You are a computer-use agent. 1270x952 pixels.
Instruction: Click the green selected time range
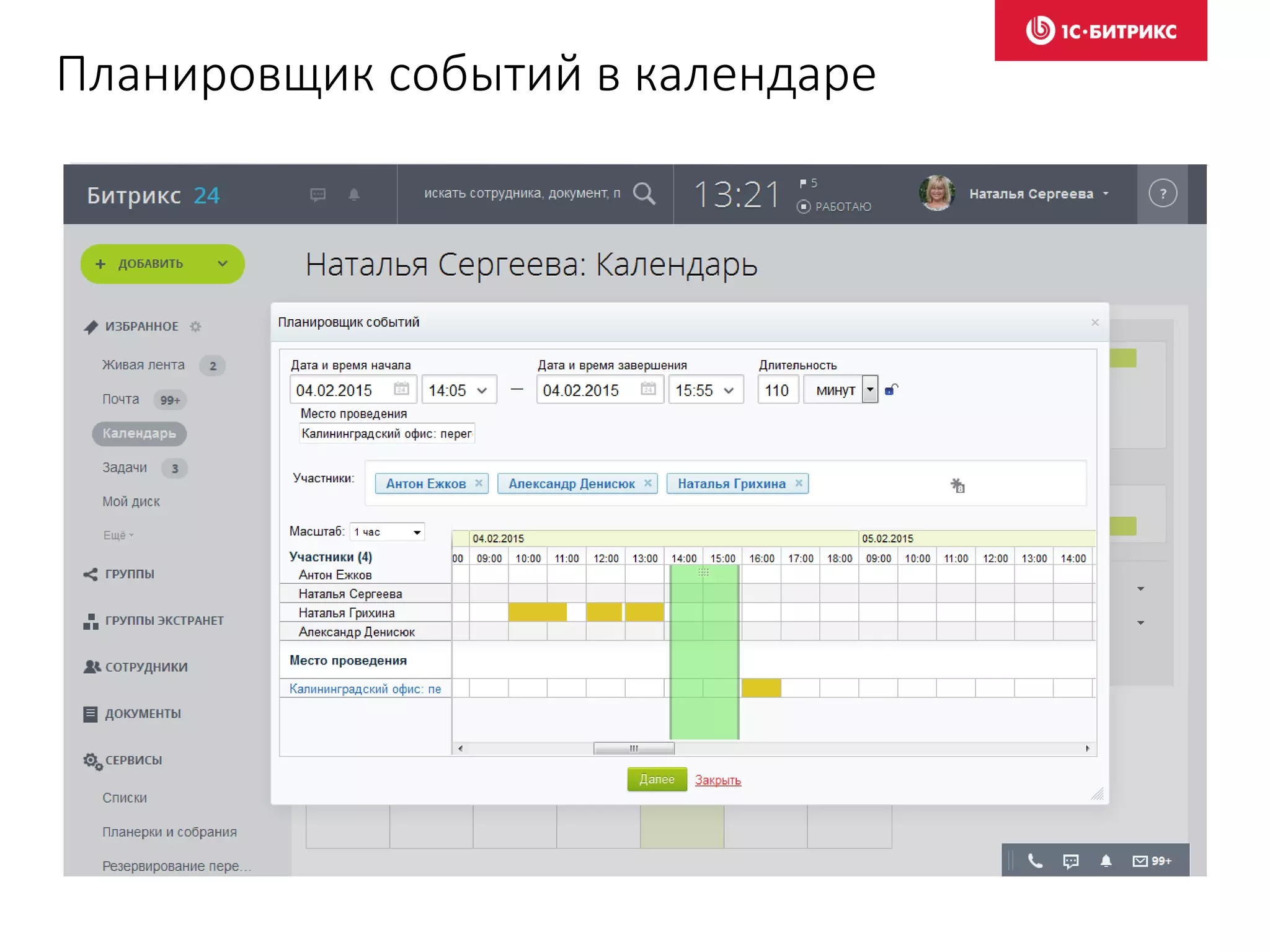point(704,651)
